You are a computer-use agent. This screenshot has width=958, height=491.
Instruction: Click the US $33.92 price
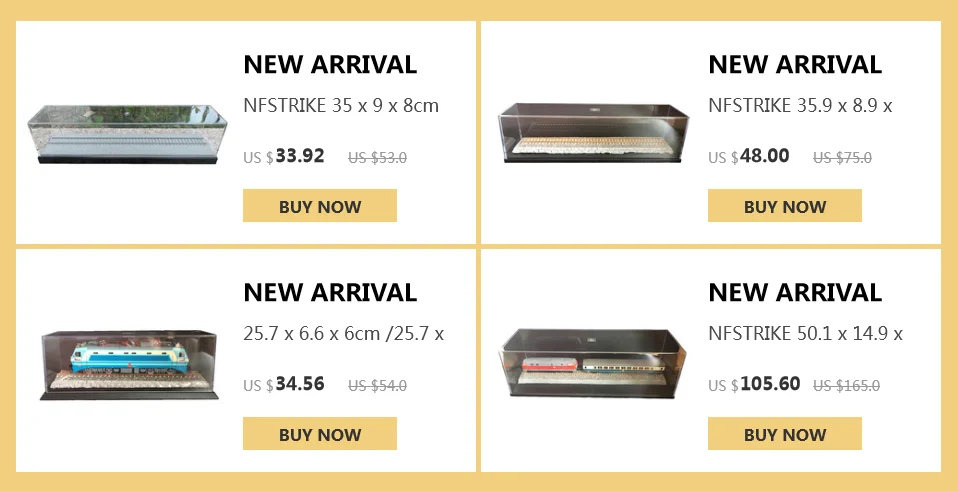283,156
